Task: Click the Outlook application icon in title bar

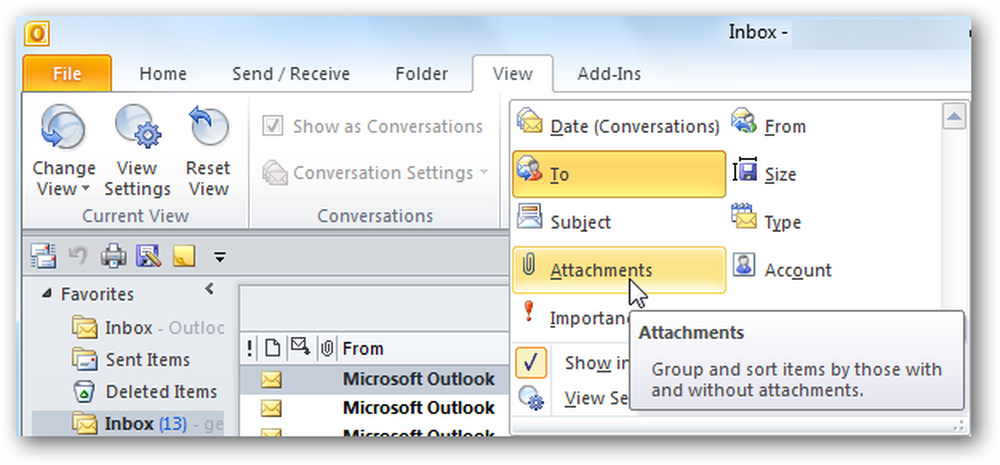Action: pyautogui.click(x=37, y=33)
